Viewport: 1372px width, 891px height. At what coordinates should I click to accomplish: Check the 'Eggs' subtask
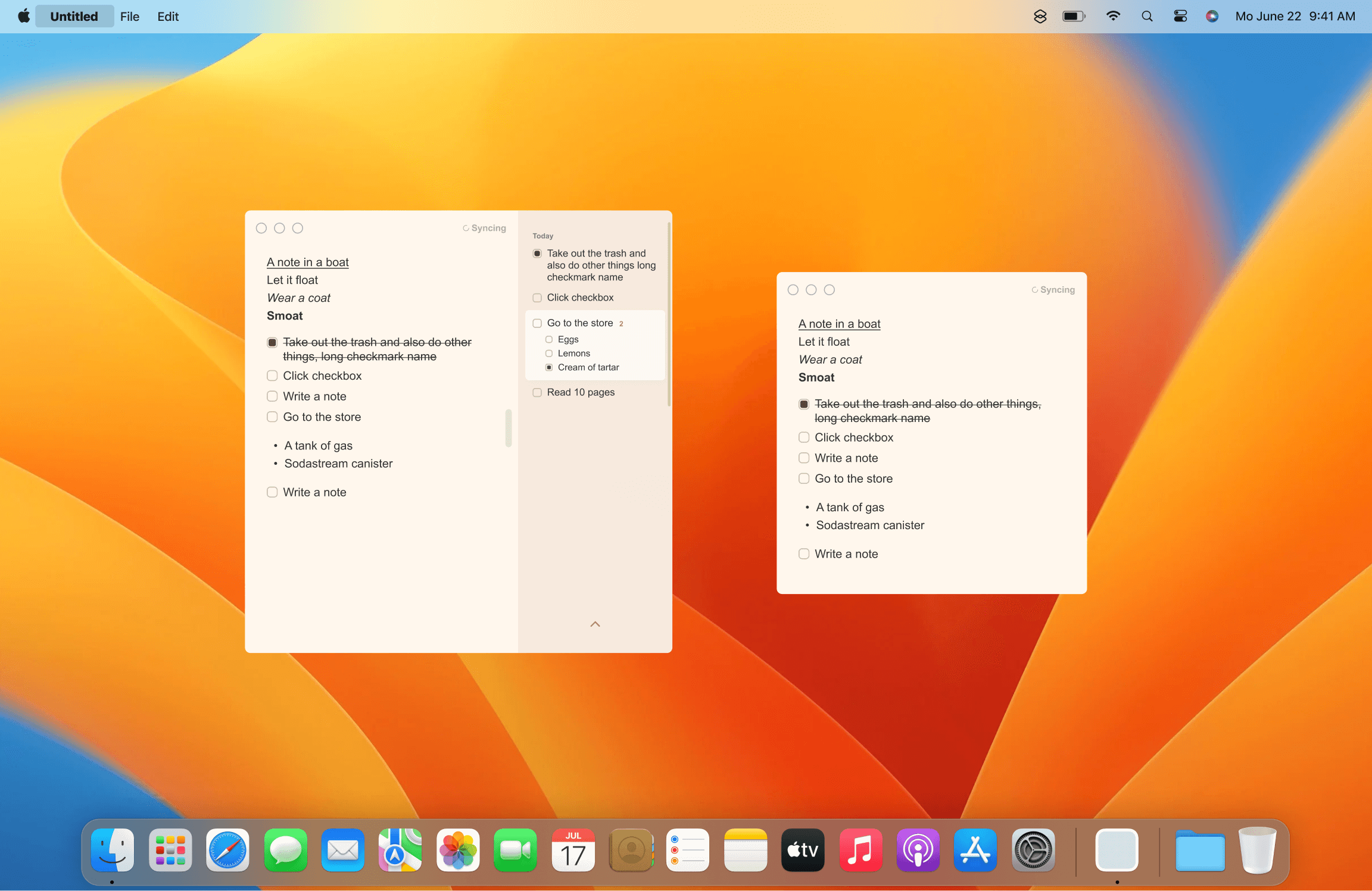tap(549, 339)
